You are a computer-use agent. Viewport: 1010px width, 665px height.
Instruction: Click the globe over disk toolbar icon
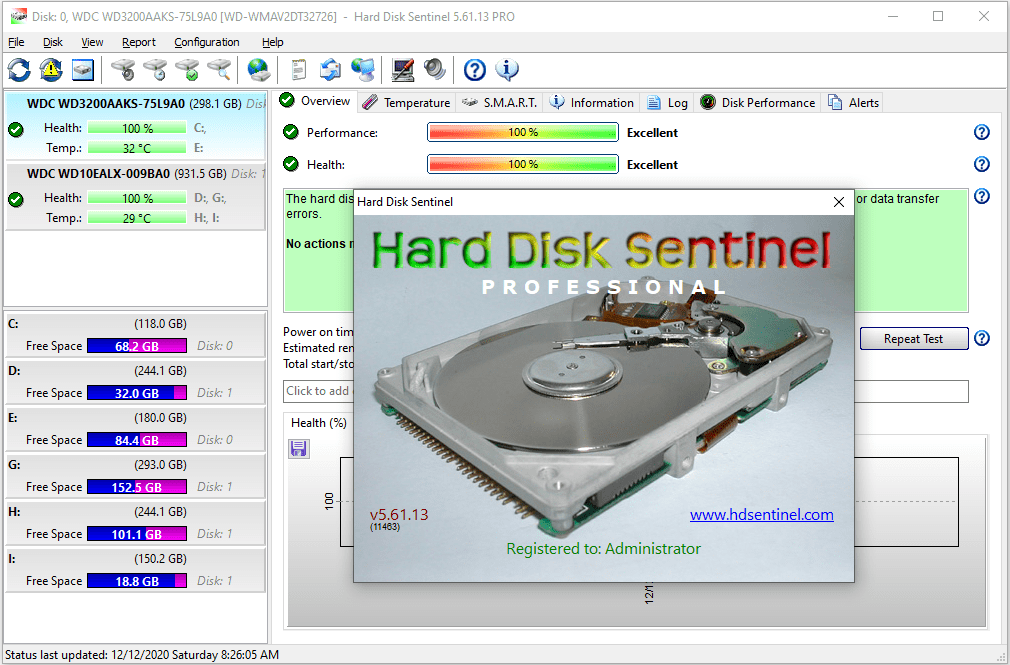coord(258,70)
